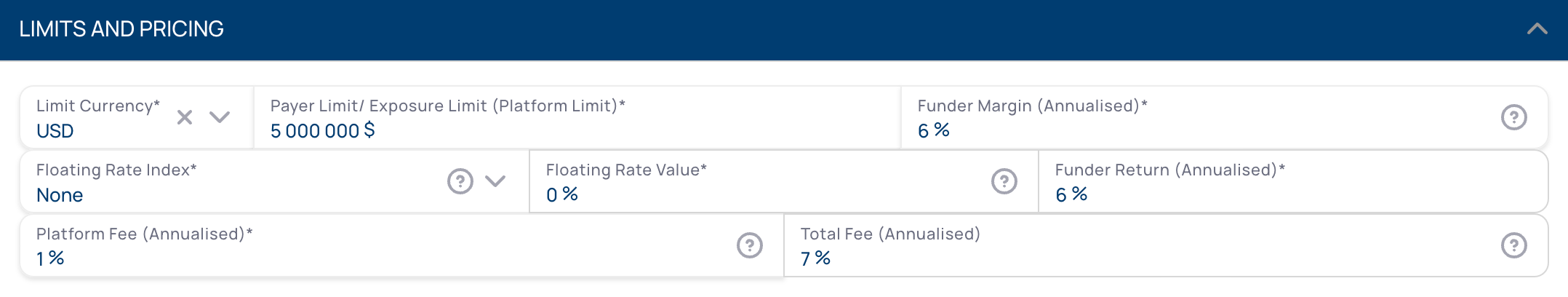Collapse the Limits and Pricing section
Image resolution: width=1568 pixels, height=297 pixels.
[1537, 29]
